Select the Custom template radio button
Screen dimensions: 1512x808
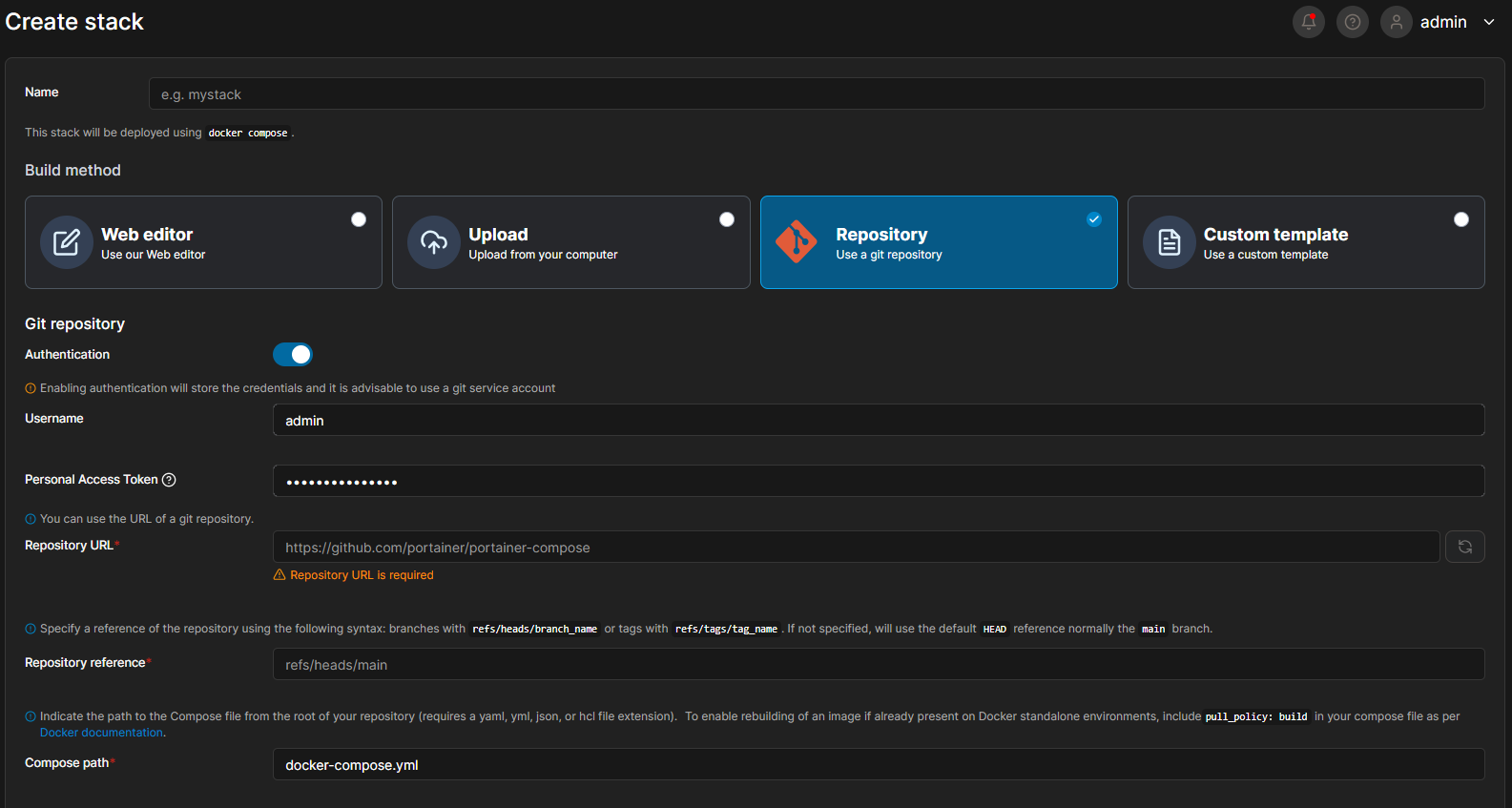point(1460,219)
